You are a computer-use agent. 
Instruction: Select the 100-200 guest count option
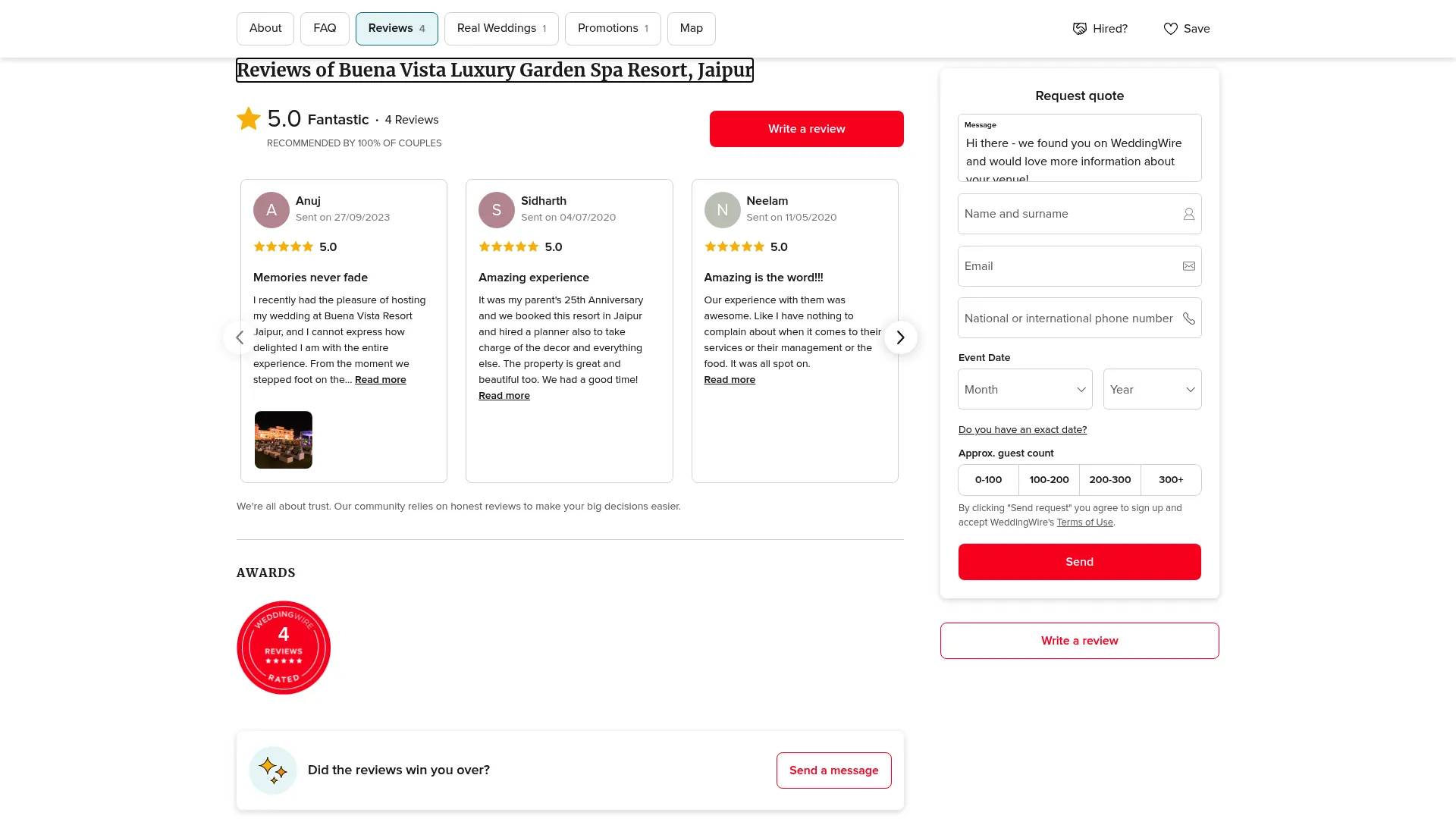click(1049, 480)
